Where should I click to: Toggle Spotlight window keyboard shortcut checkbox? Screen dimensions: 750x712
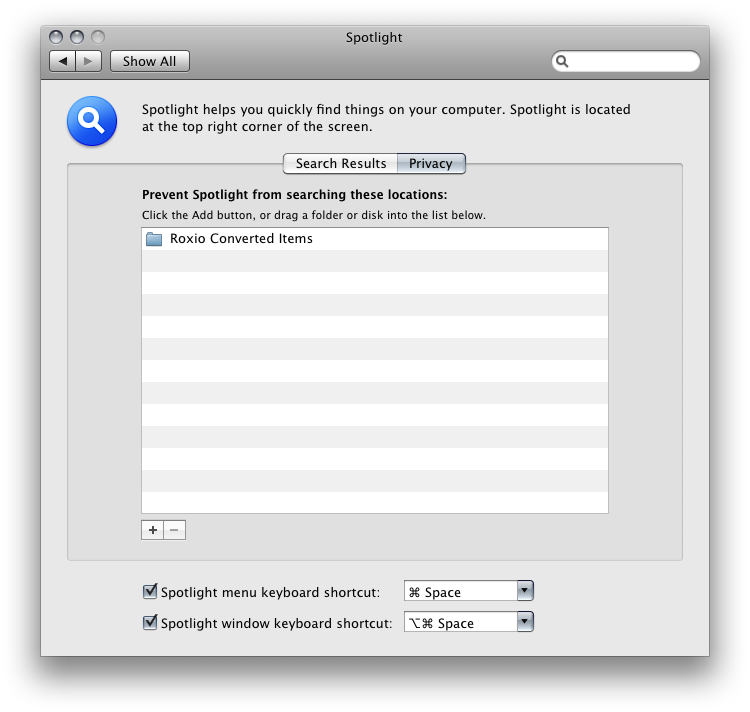tap(150, 622)
